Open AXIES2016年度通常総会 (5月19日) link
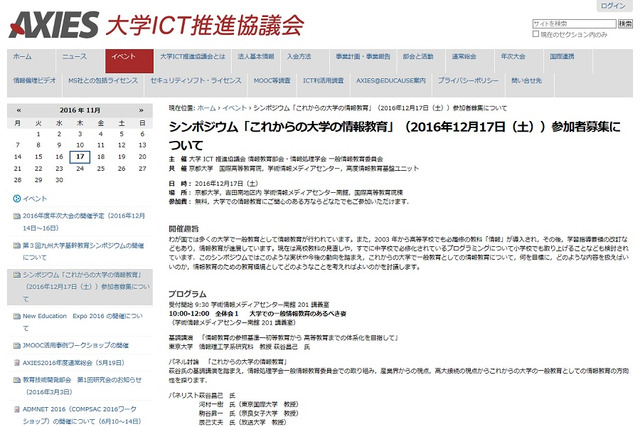The width and height of the screenshot is (640, 426). pos(73,363)
